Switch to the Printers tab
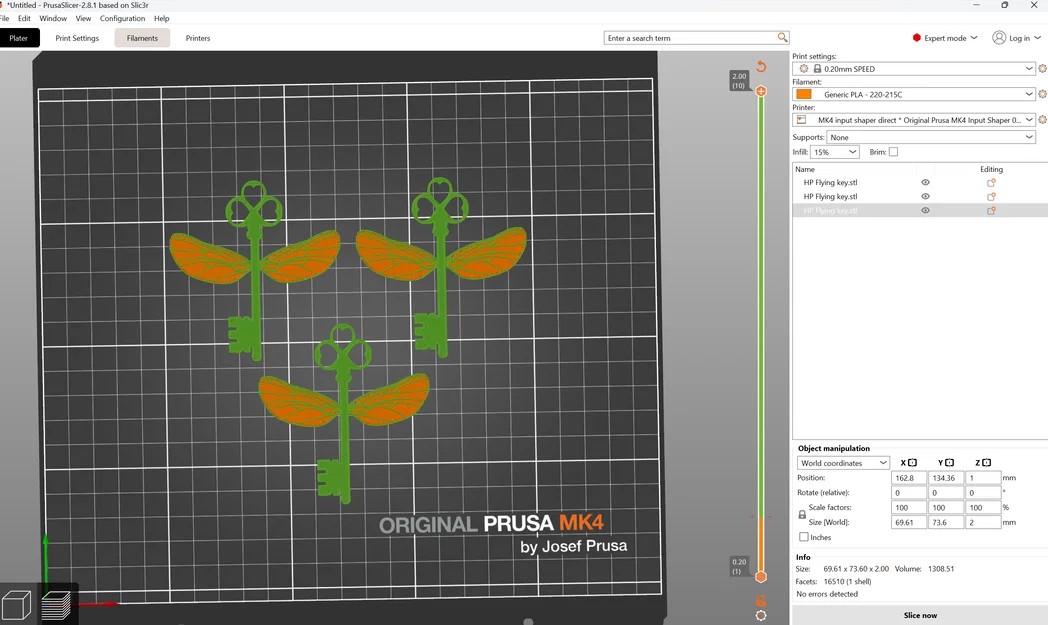1048x625 pixels. (198, 38)
